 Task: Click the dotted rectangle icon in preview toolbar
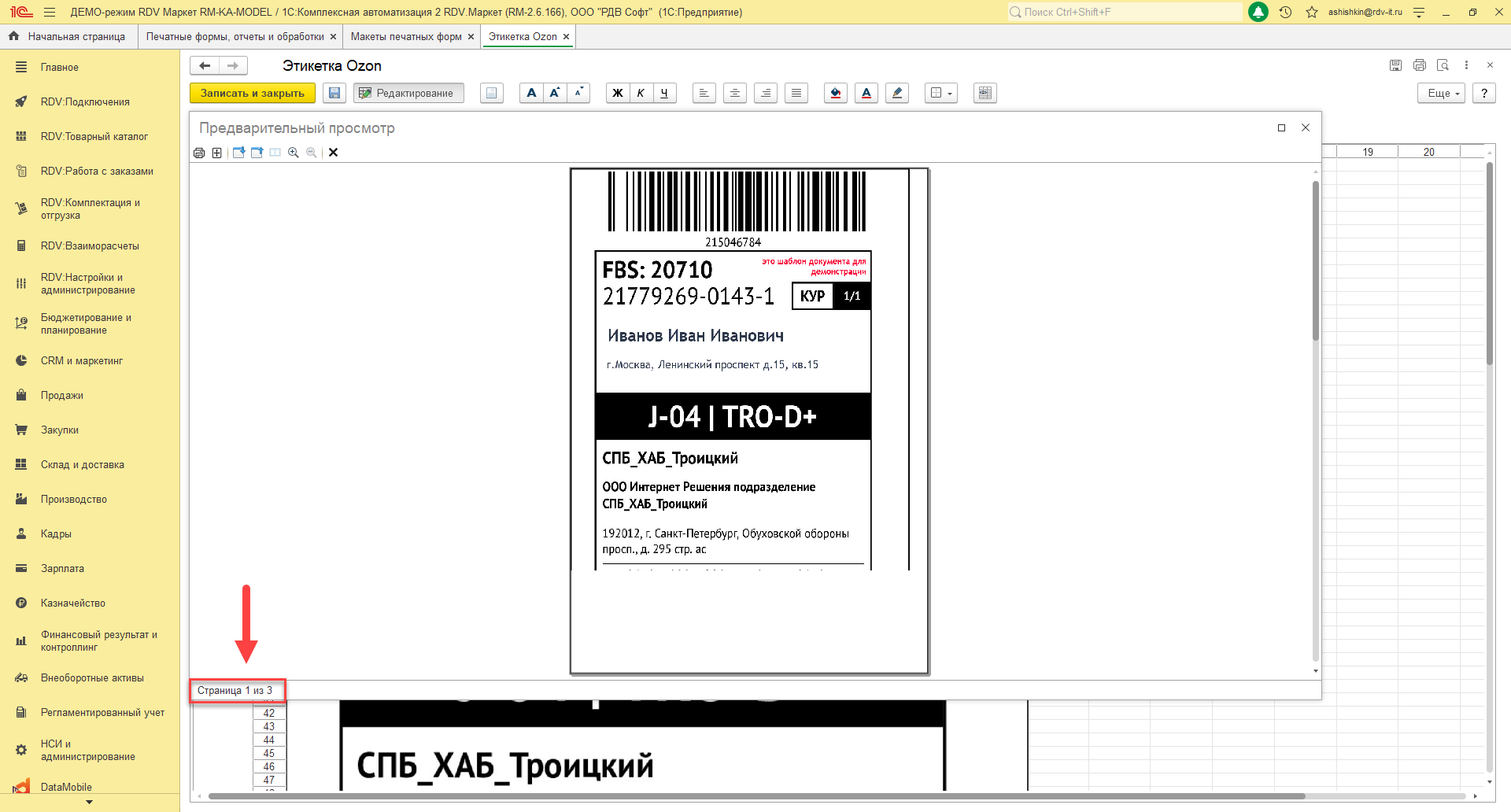coord(275,153)
